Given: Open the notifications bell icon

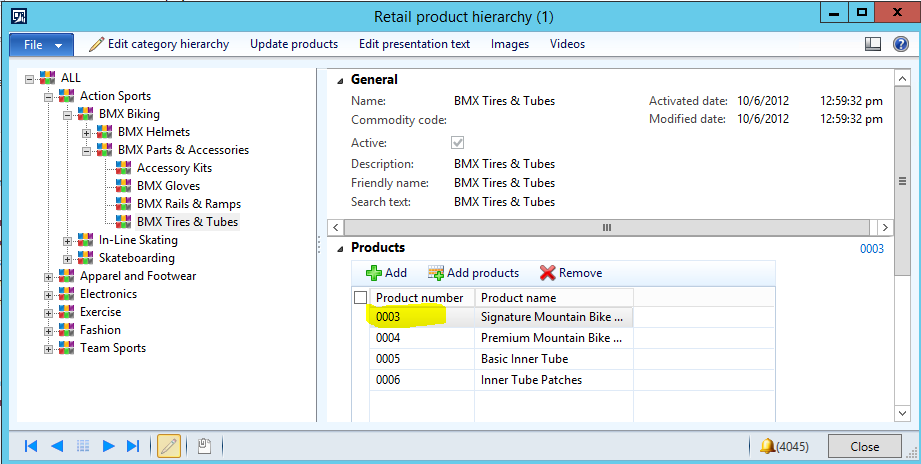Looking at the screenshot, I should [x=767, y=446].
